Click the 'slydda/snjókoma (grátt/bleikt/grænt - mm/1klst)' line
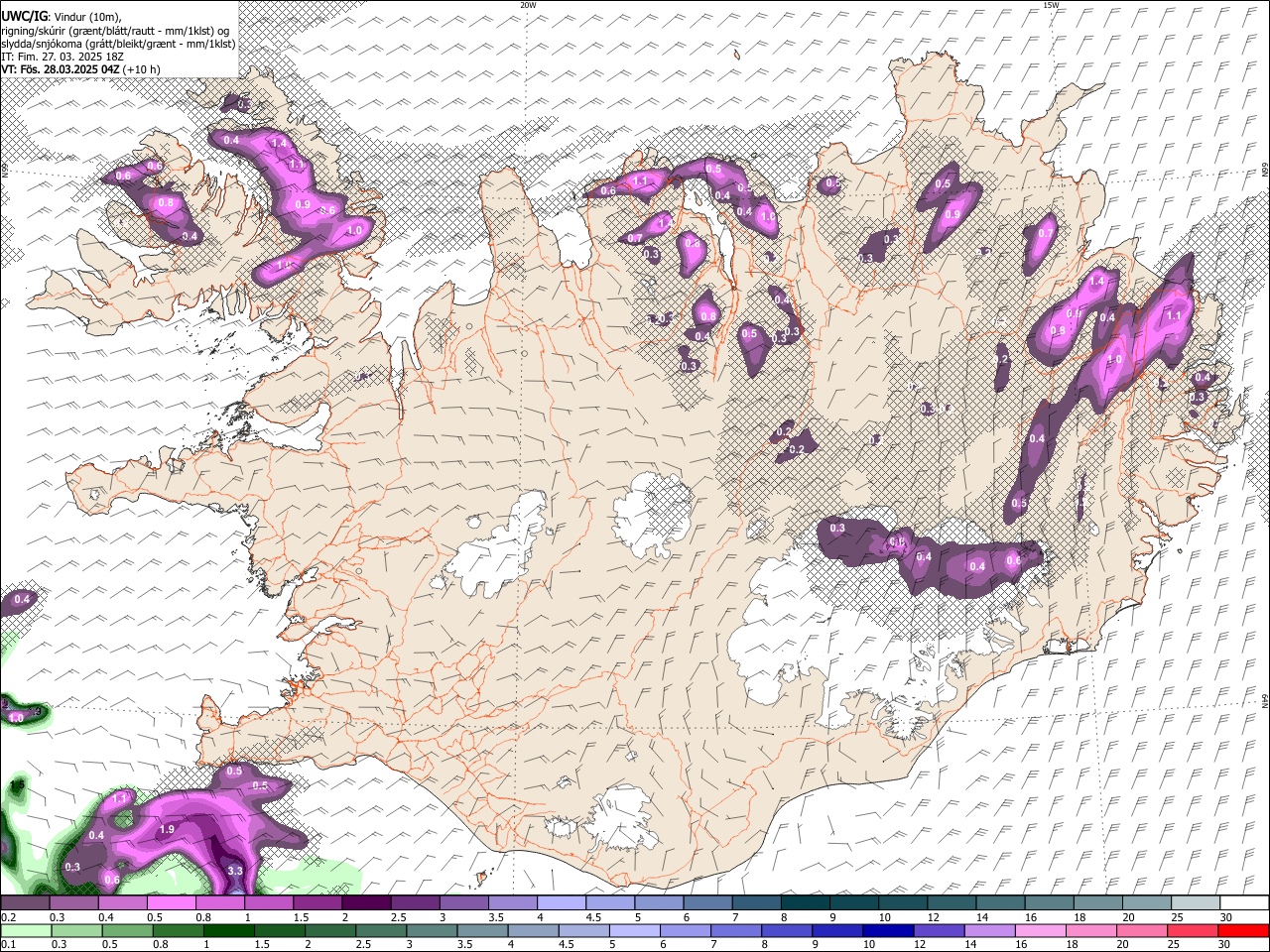1270x952 pixels. pyautogui.click(x=118, y=43)
